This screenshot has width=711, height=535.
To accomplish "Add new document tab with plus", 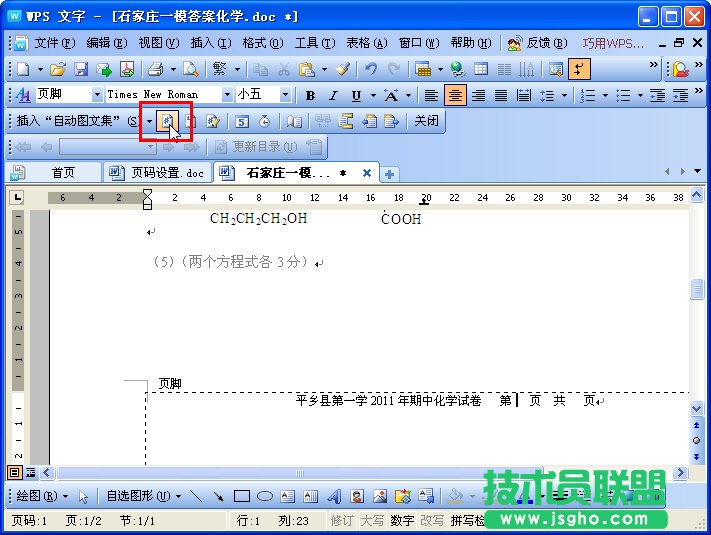I will (389, 174).
